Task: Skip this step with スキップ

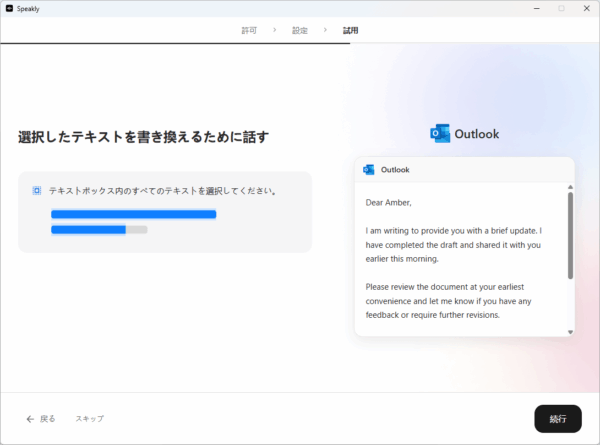Action: point(89,418)
